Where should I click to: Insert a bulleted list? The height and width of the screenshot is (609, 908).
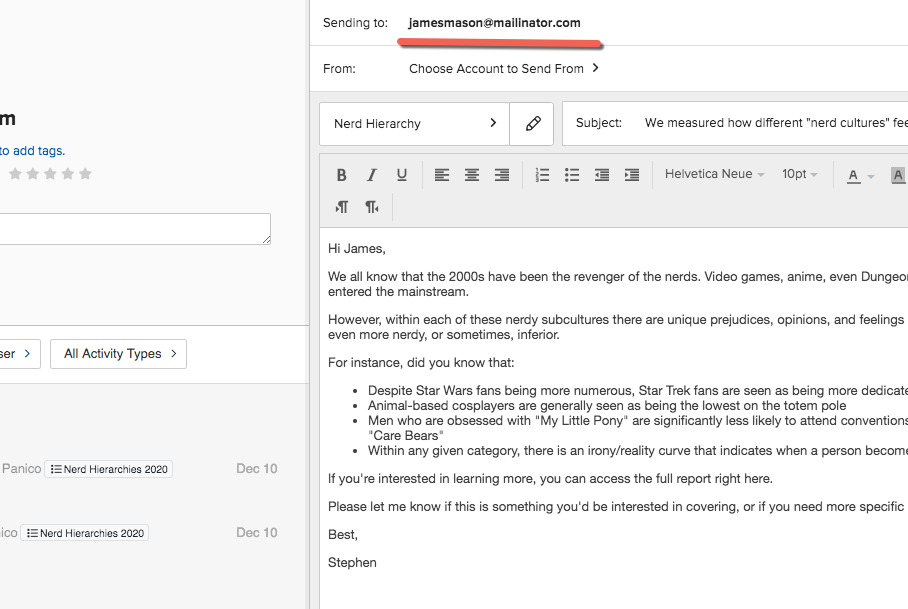(x=572, y=175)
